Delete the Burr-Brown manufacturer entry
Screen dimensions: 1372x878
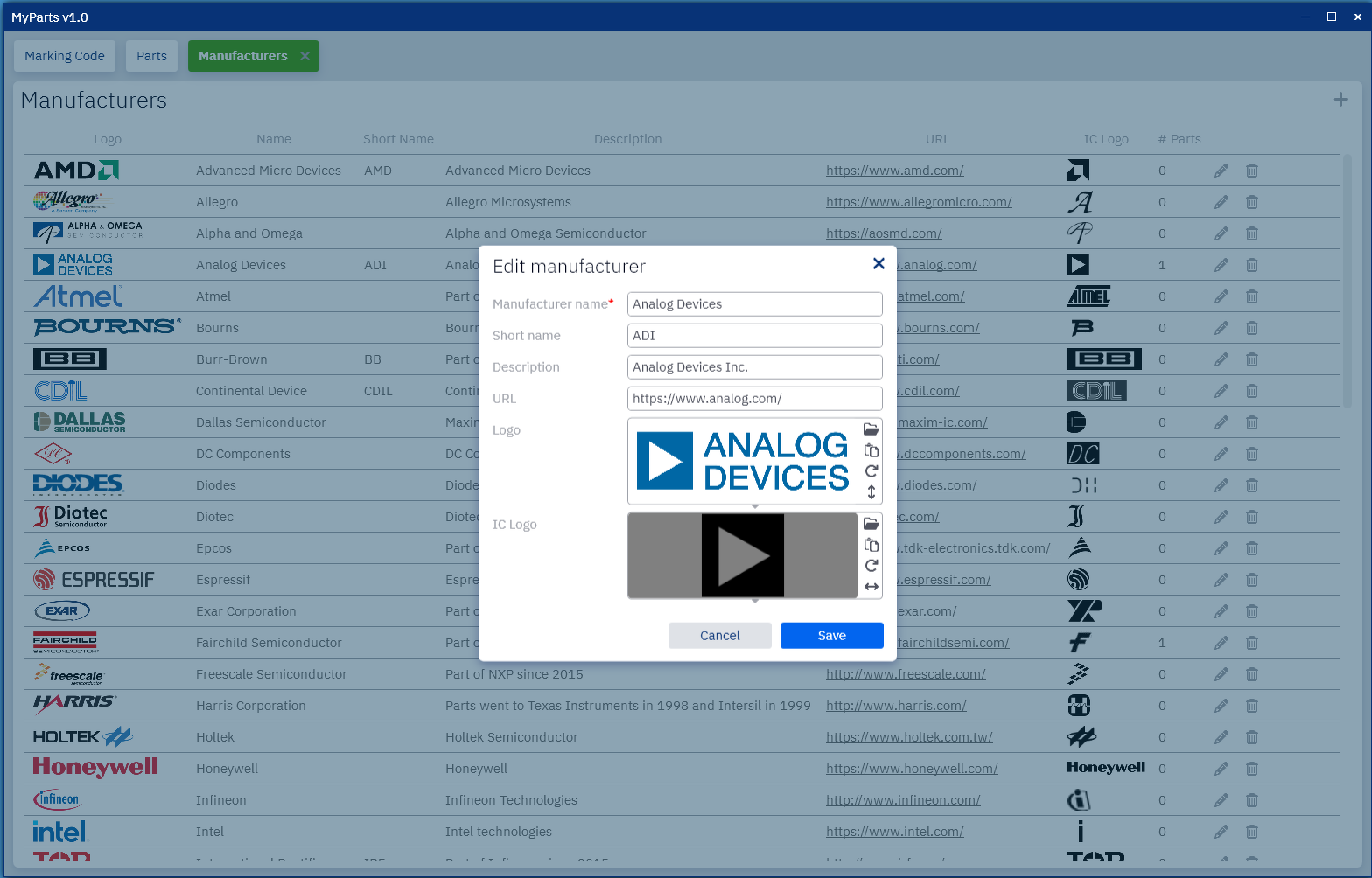(1252, 359)
